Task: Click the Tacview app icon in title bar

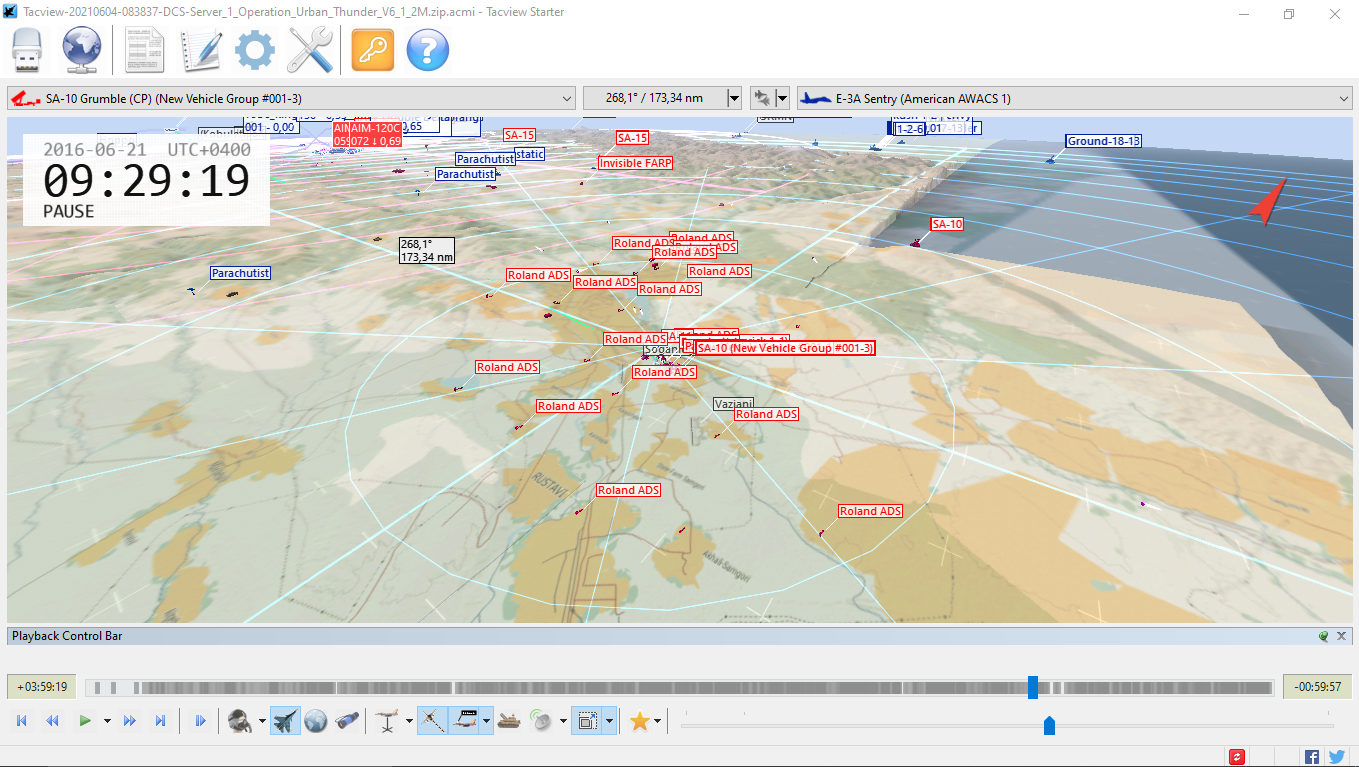Action: pos(11,12)
